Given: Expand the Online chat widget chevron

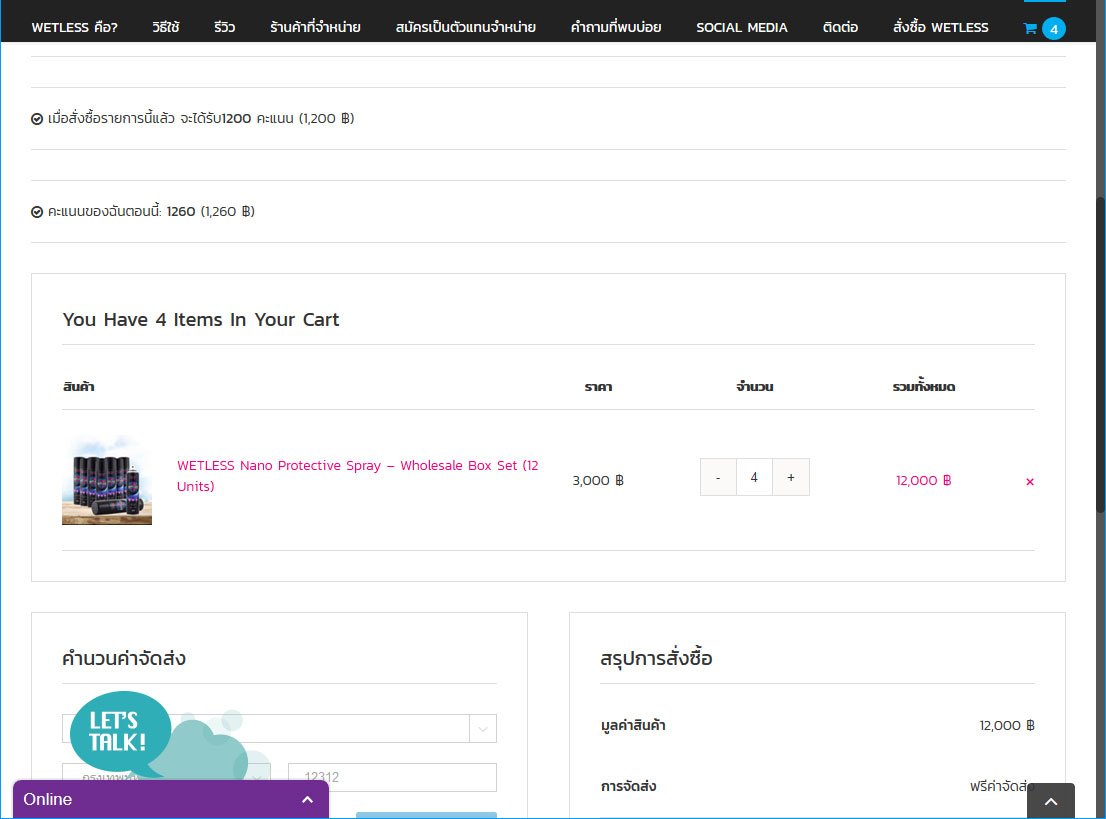Looking at the screenshot, I should pyautogui.click(x=308, y=800).
